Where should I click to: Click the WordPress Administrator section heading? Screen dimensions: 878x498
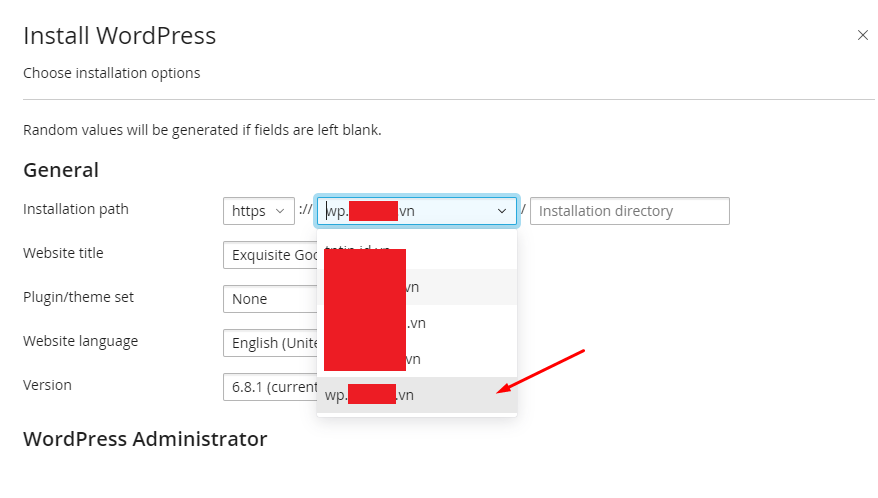pyautogui.click(x=145, y=439)
